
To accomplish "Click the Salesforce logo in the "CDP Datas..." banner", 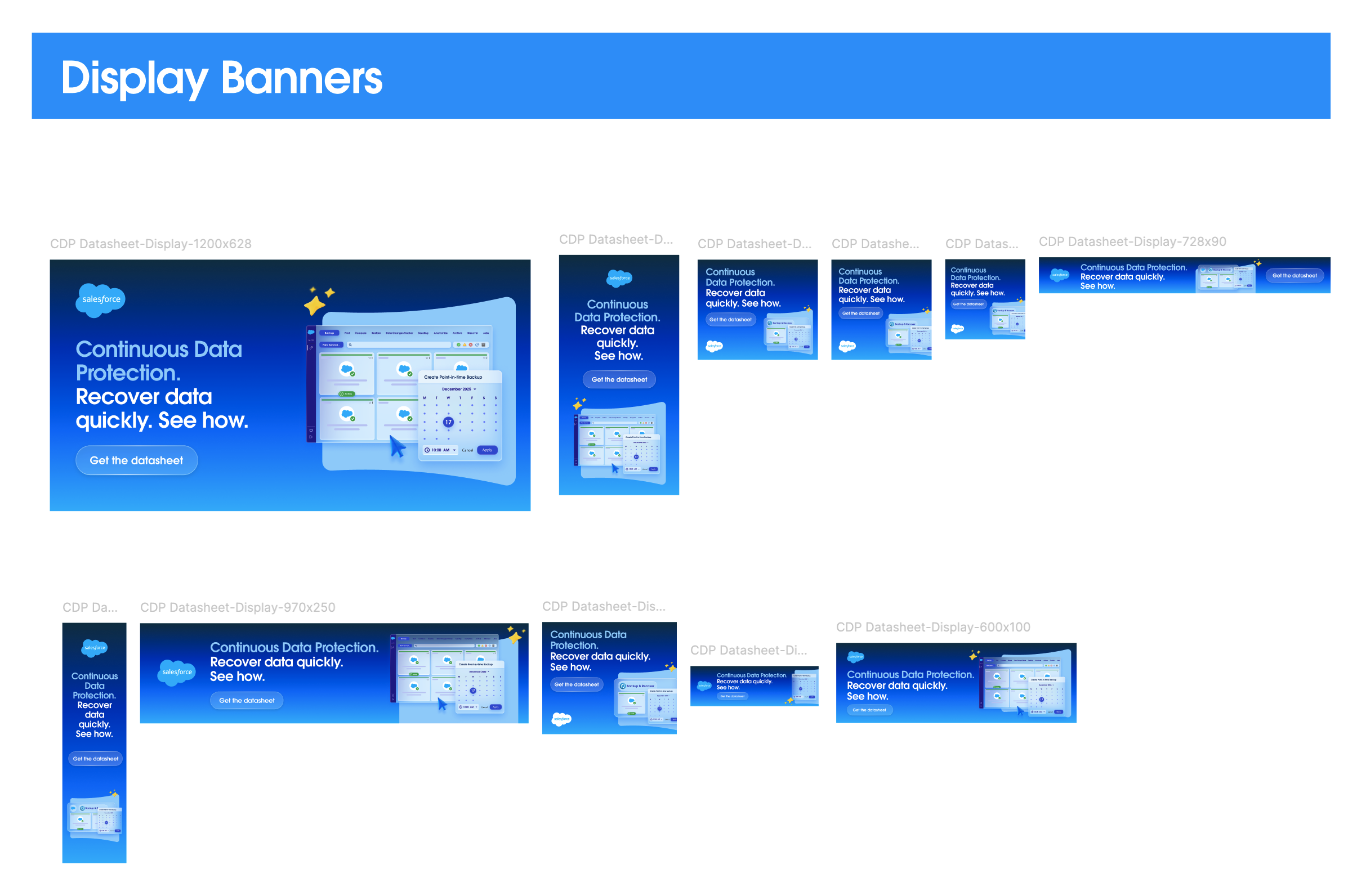I will (957, 329).
